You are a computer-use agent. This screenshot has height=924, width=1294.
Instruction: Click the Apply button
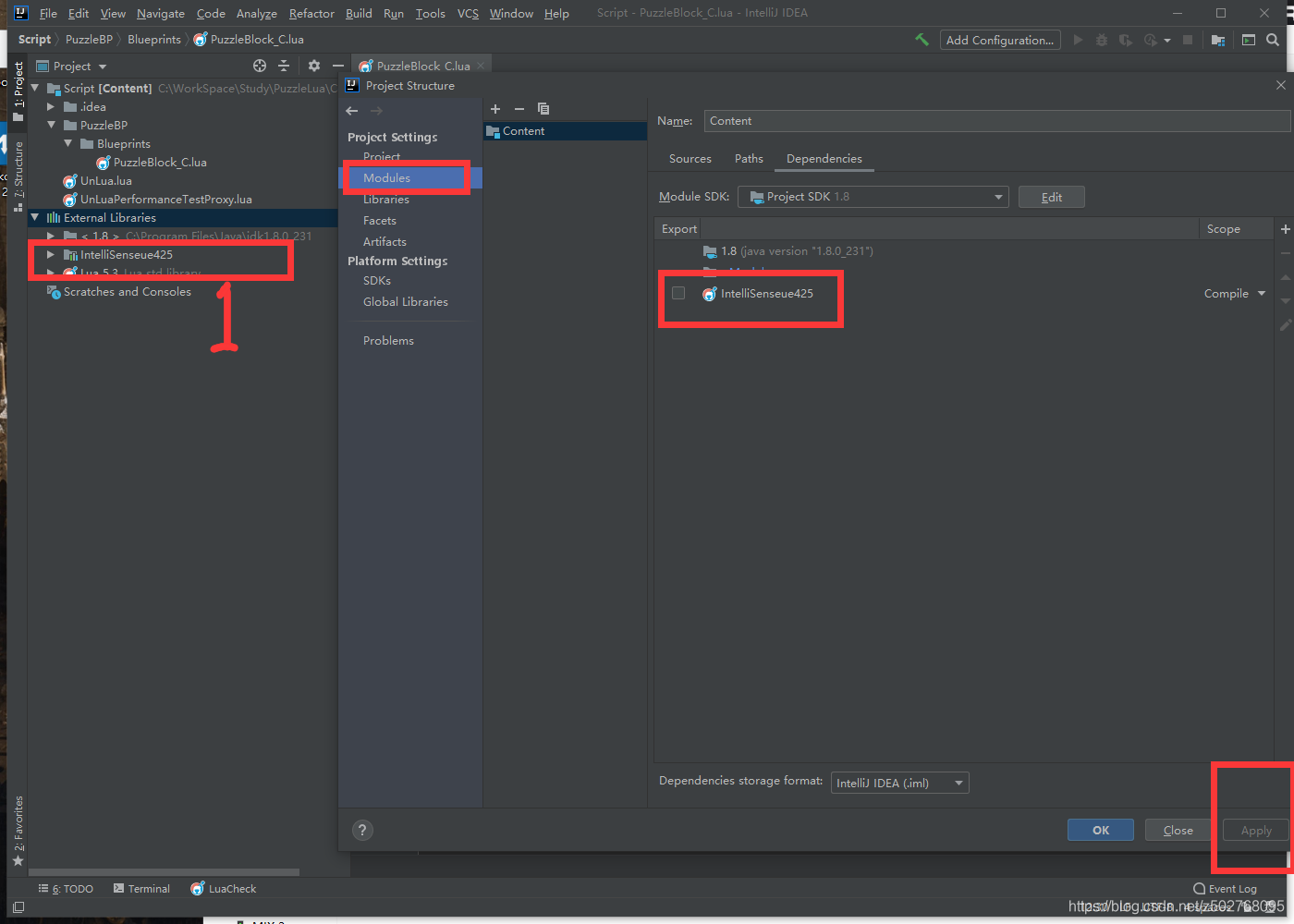coord(1256,830)
